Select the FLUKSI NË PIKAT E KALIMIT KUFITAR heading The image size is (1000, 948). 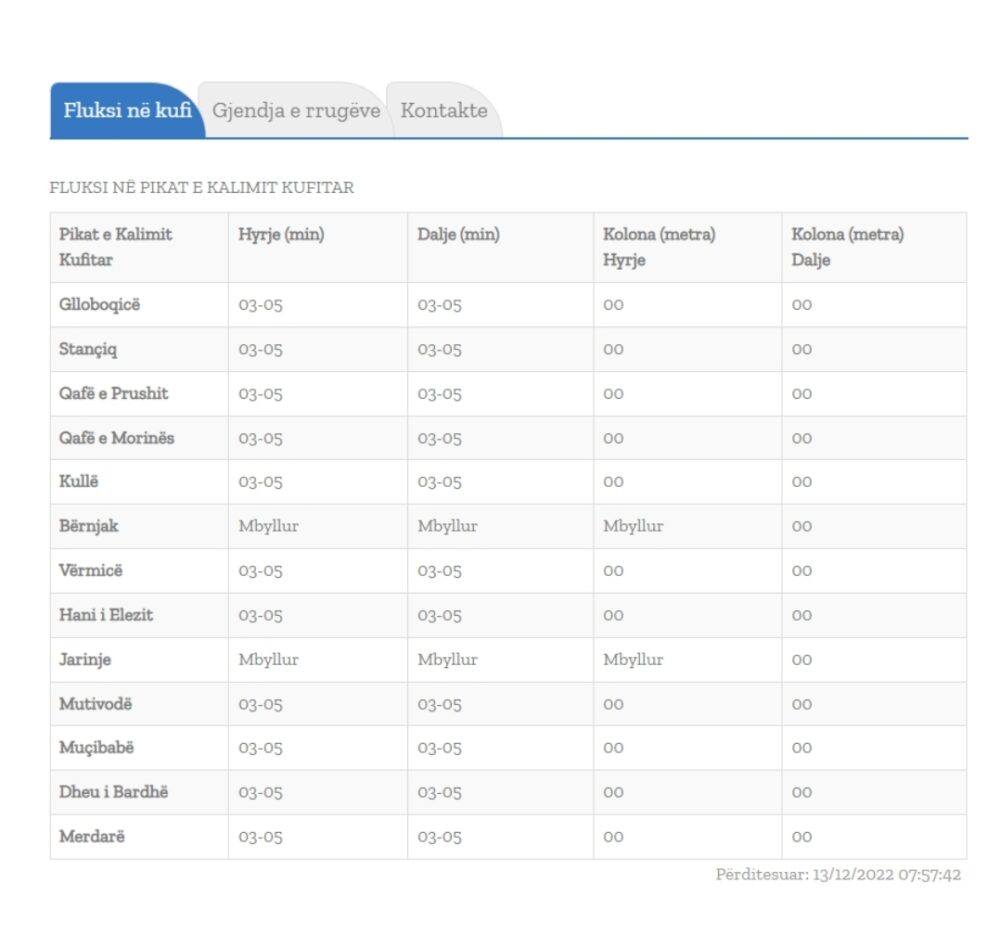202,188
